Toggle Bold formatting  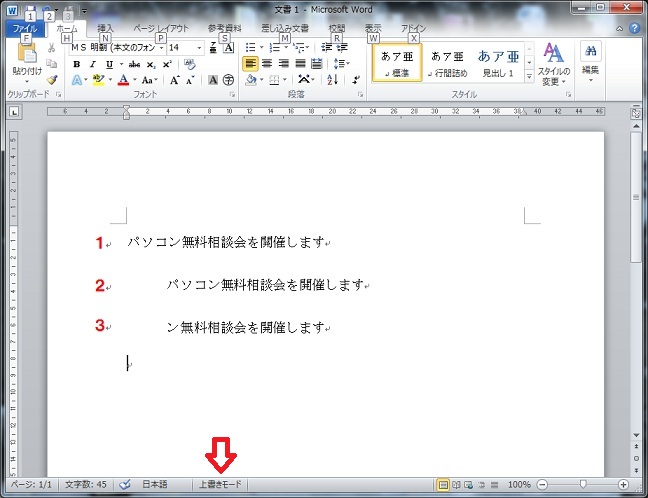coord(76,64)
